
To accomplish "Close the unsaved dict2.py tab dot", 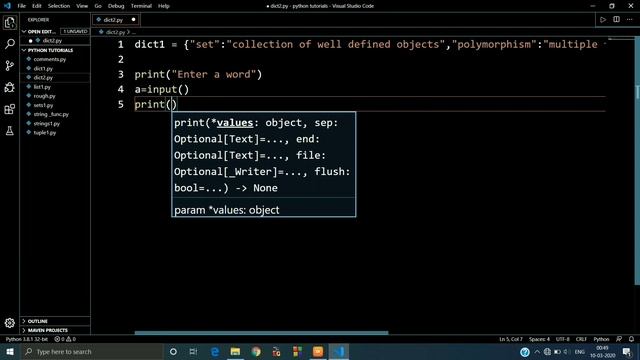I will 133,20.
